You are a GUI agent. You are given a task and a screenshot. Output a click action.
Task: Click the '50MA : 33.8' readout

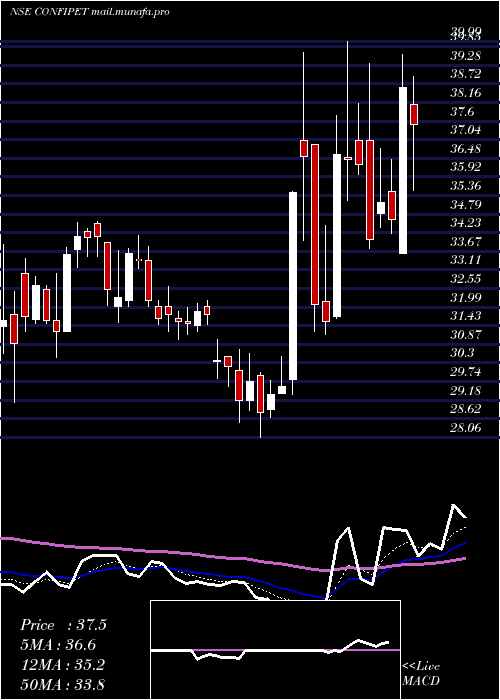tap(62, 685)
